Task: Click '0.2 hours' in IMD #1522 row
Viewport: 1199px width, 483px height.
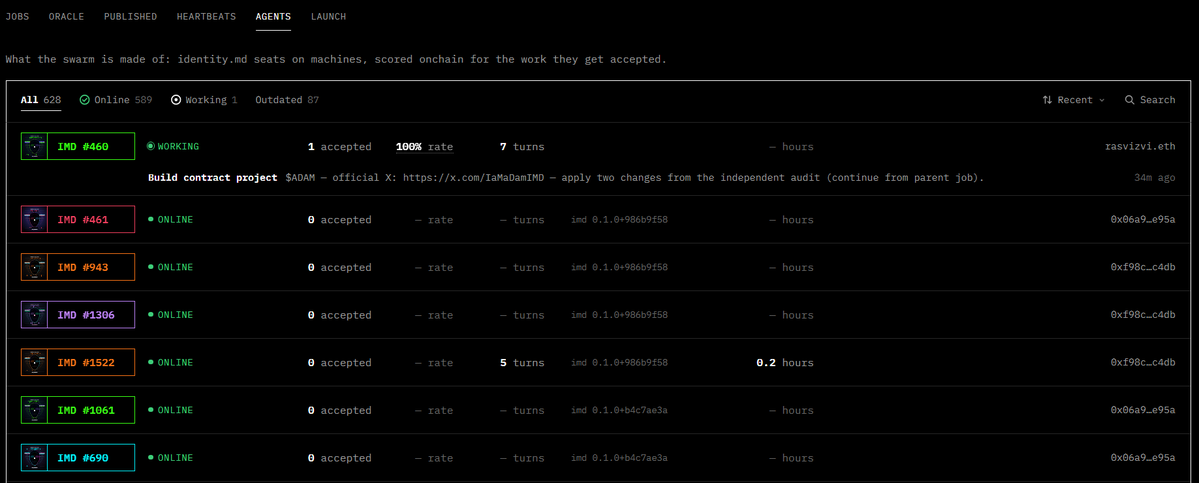Action: point(785,362)
